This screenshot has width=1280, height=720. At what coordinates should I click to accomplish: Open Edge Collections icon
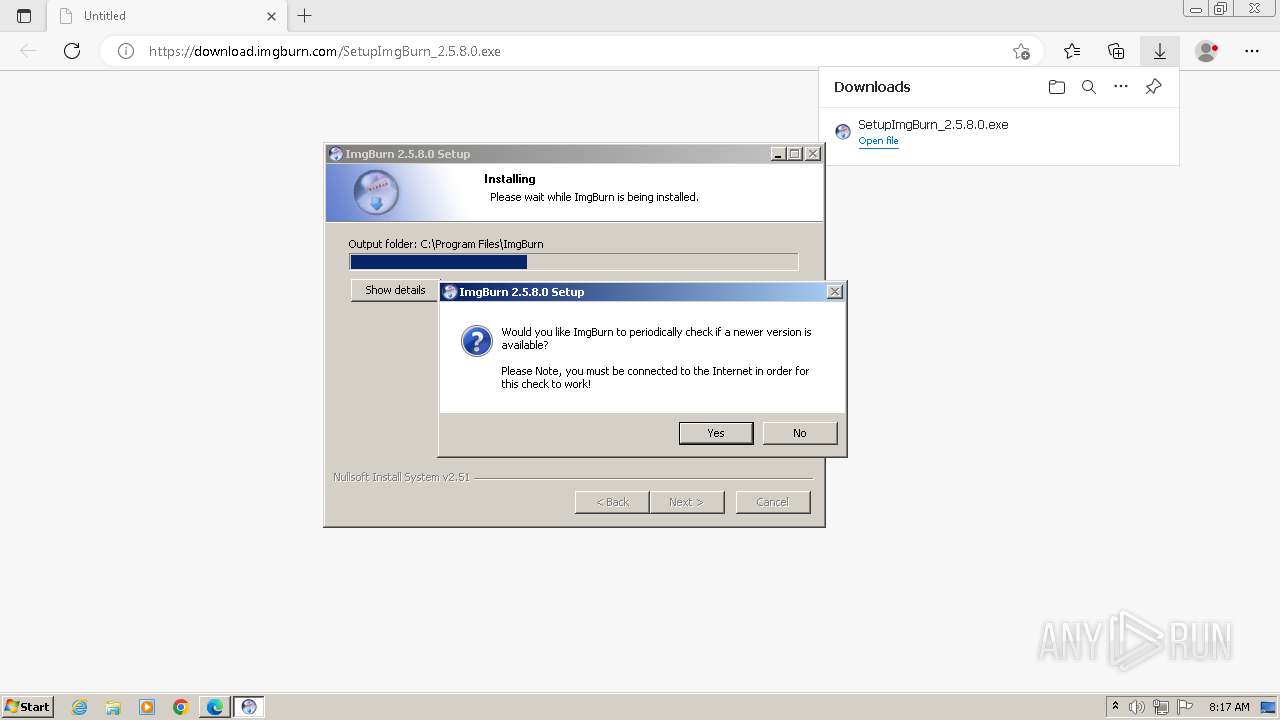(x=1116, y=51)
